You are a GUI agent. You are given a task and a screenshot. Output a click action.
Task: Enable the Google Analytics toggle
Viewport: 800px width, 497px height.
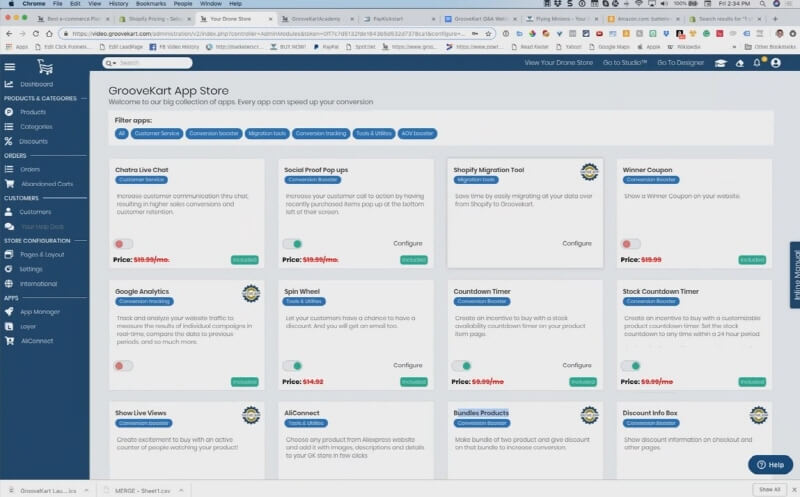tap(123, 366)
